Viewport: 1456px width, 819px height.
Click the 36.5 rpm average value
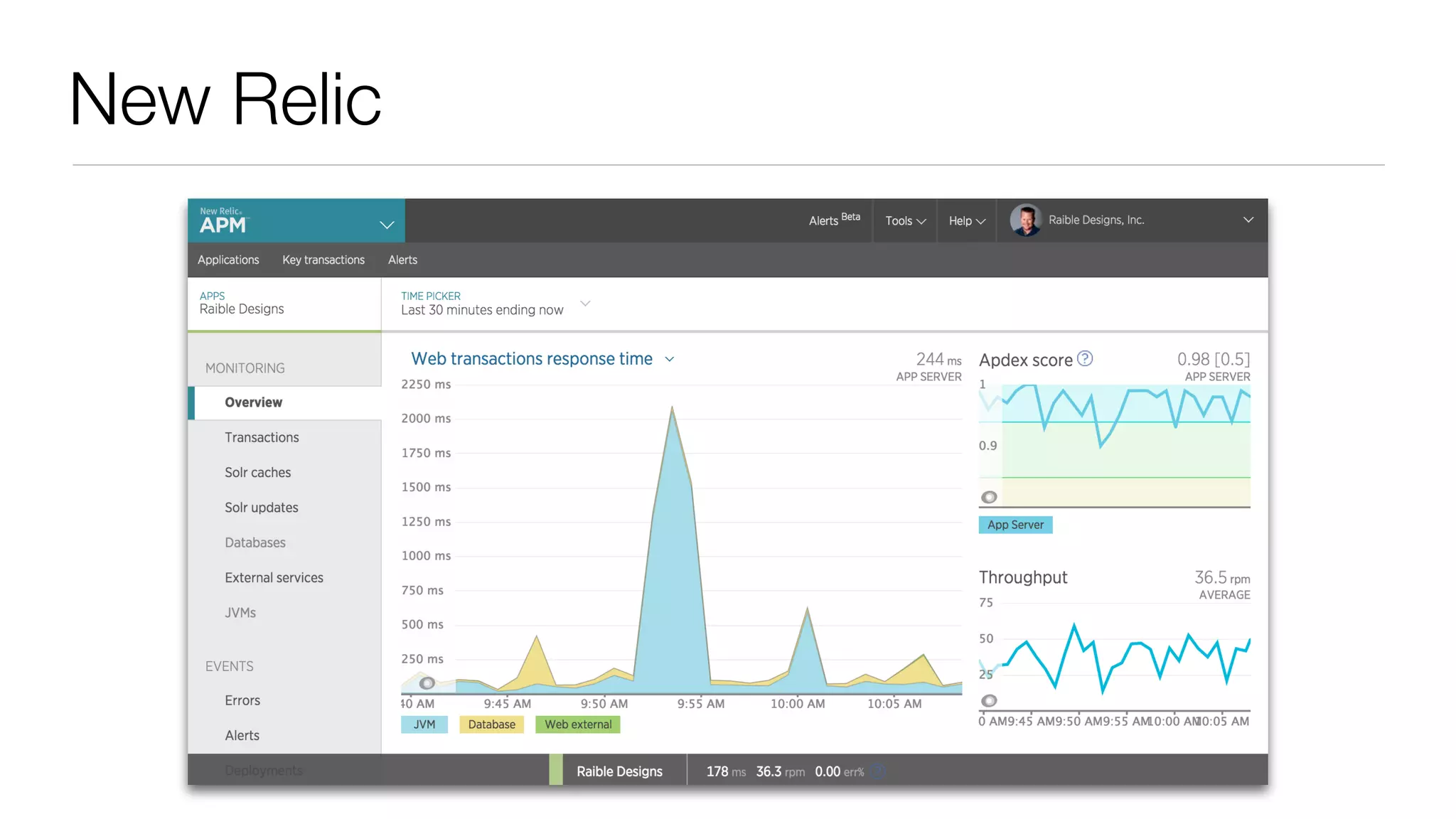[1221, 578]
